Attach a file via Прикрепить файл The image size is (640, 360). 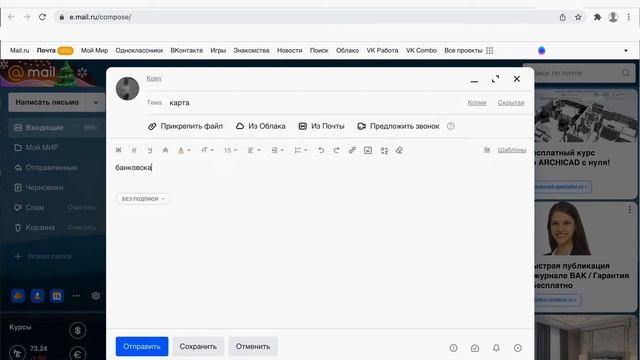185,126
